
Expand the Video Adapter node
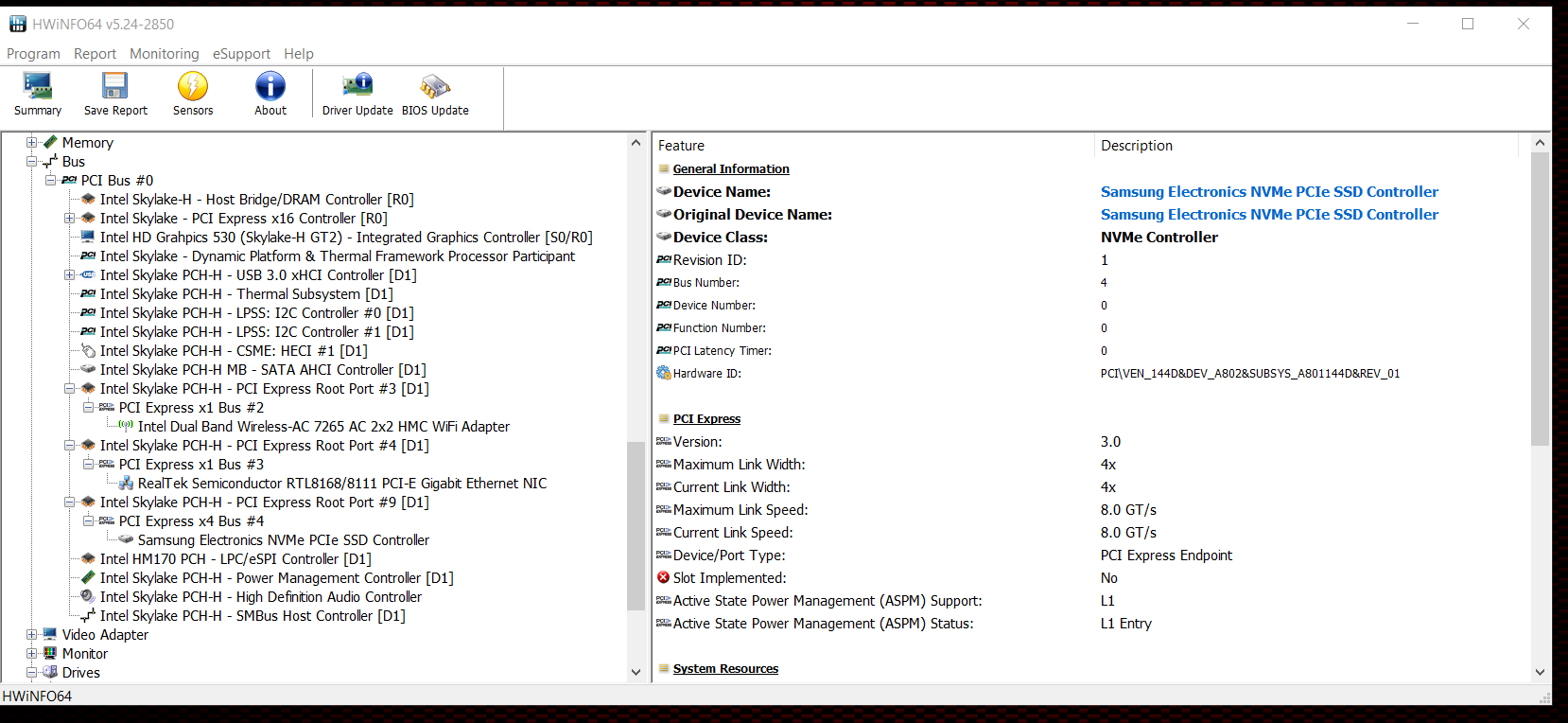pos(31,635)
